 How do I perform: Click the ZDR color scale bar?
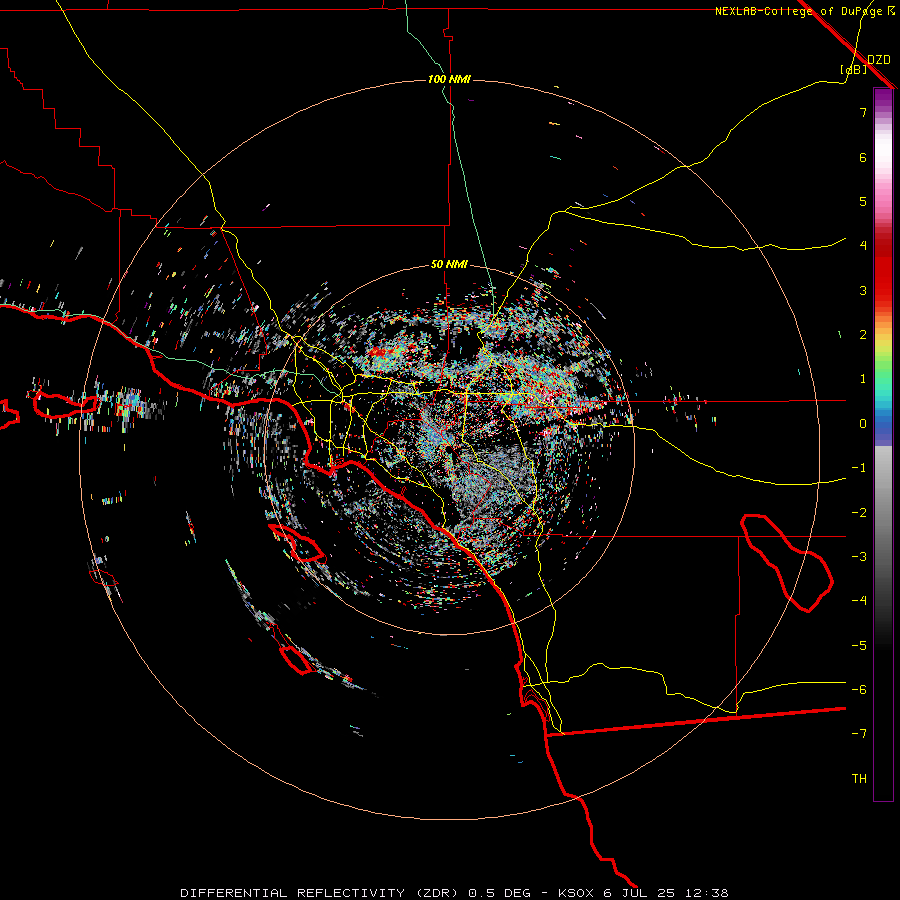[x=883, y=444]
